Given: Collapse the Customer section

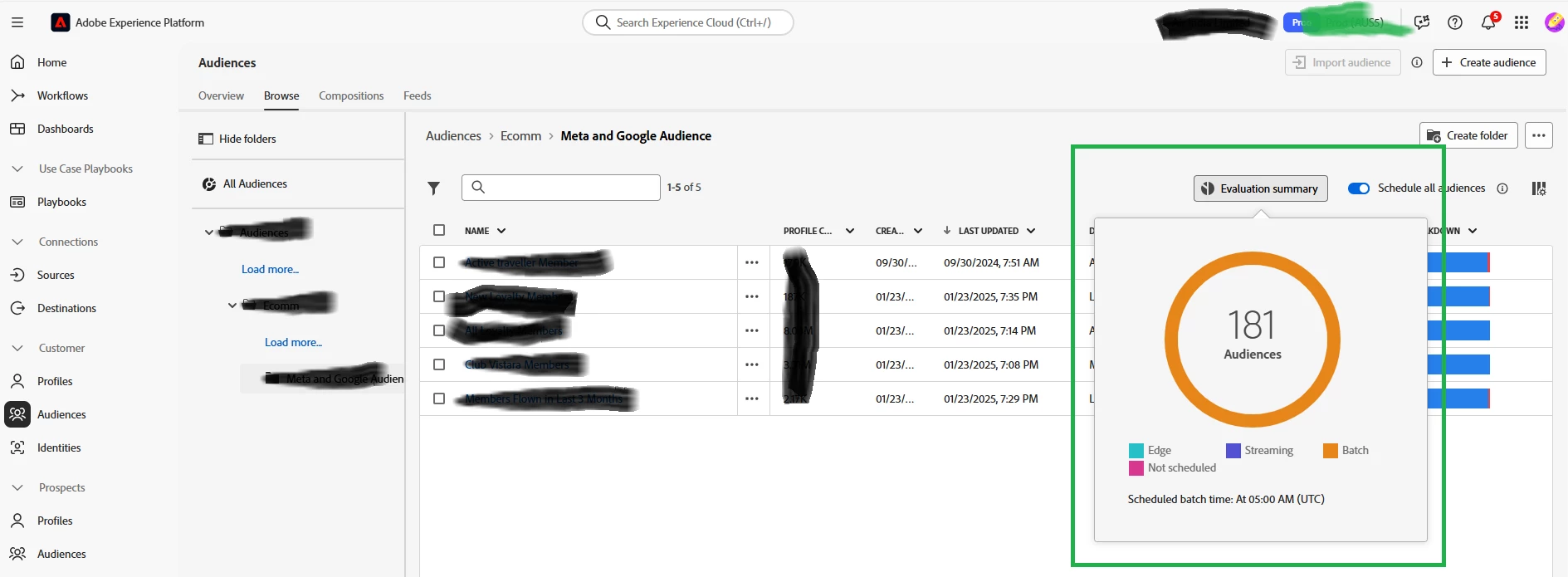Looking at the screenshot, I should click(x=17, y=348).
